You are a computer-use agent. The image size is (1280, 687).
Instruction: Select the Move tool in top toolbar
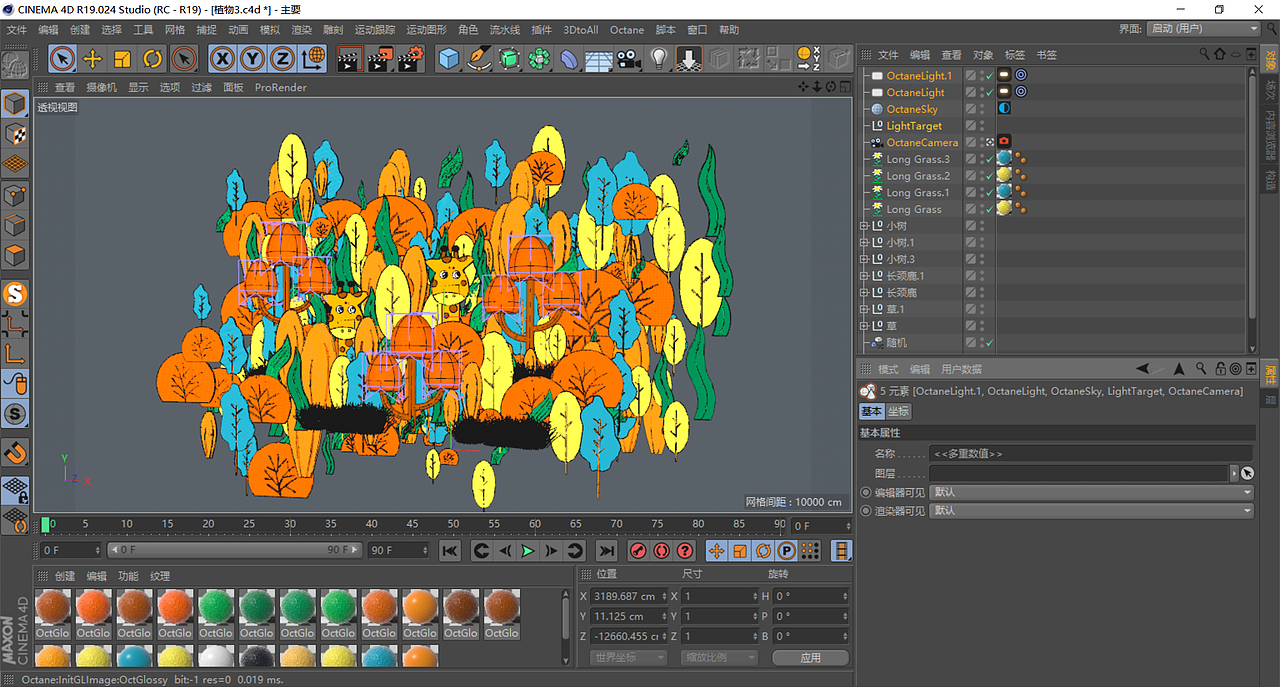pos(93,59)
